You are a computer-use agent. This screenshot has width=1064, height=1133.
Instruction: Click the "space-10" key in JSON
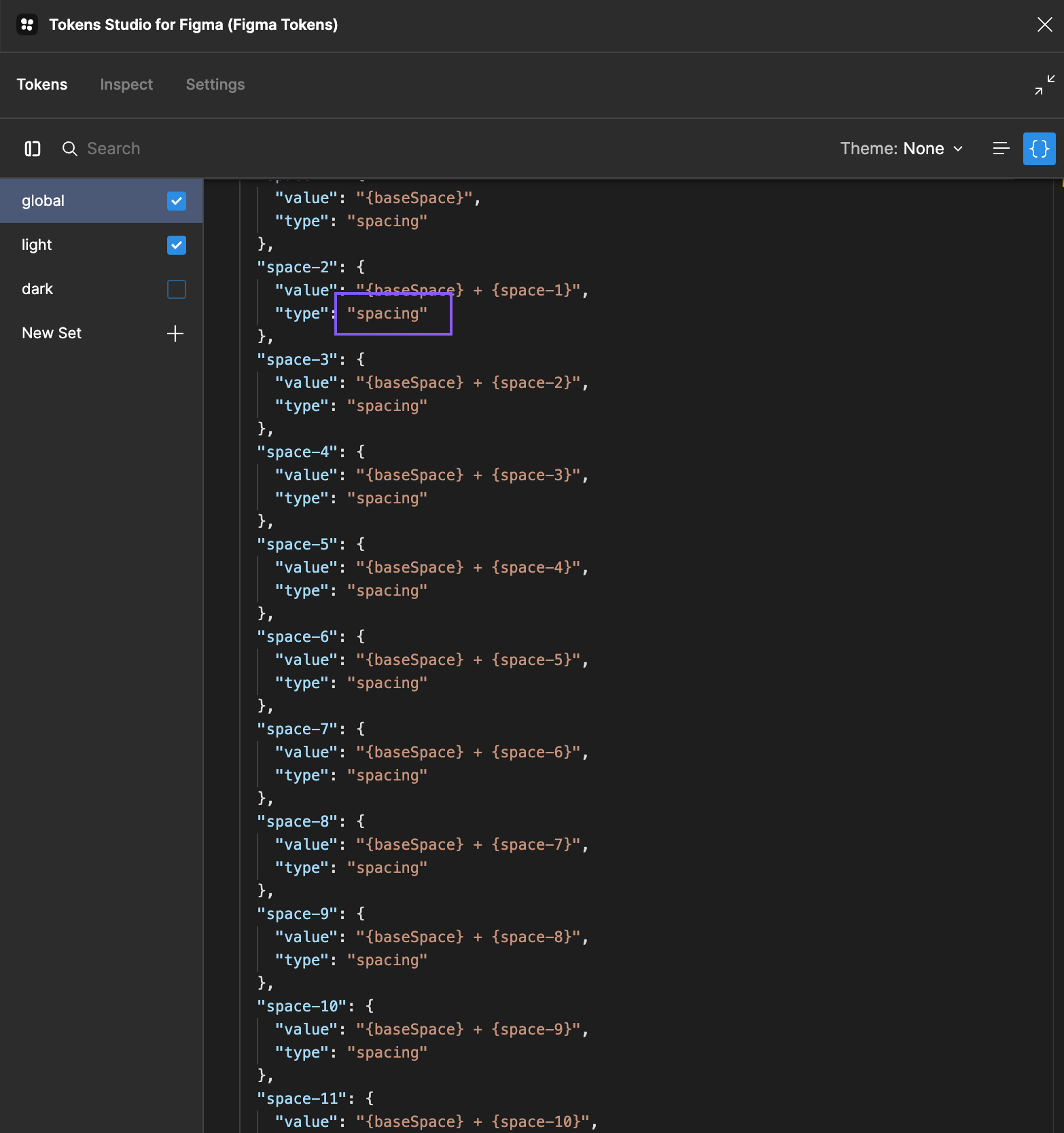(x=302, y=1007)
